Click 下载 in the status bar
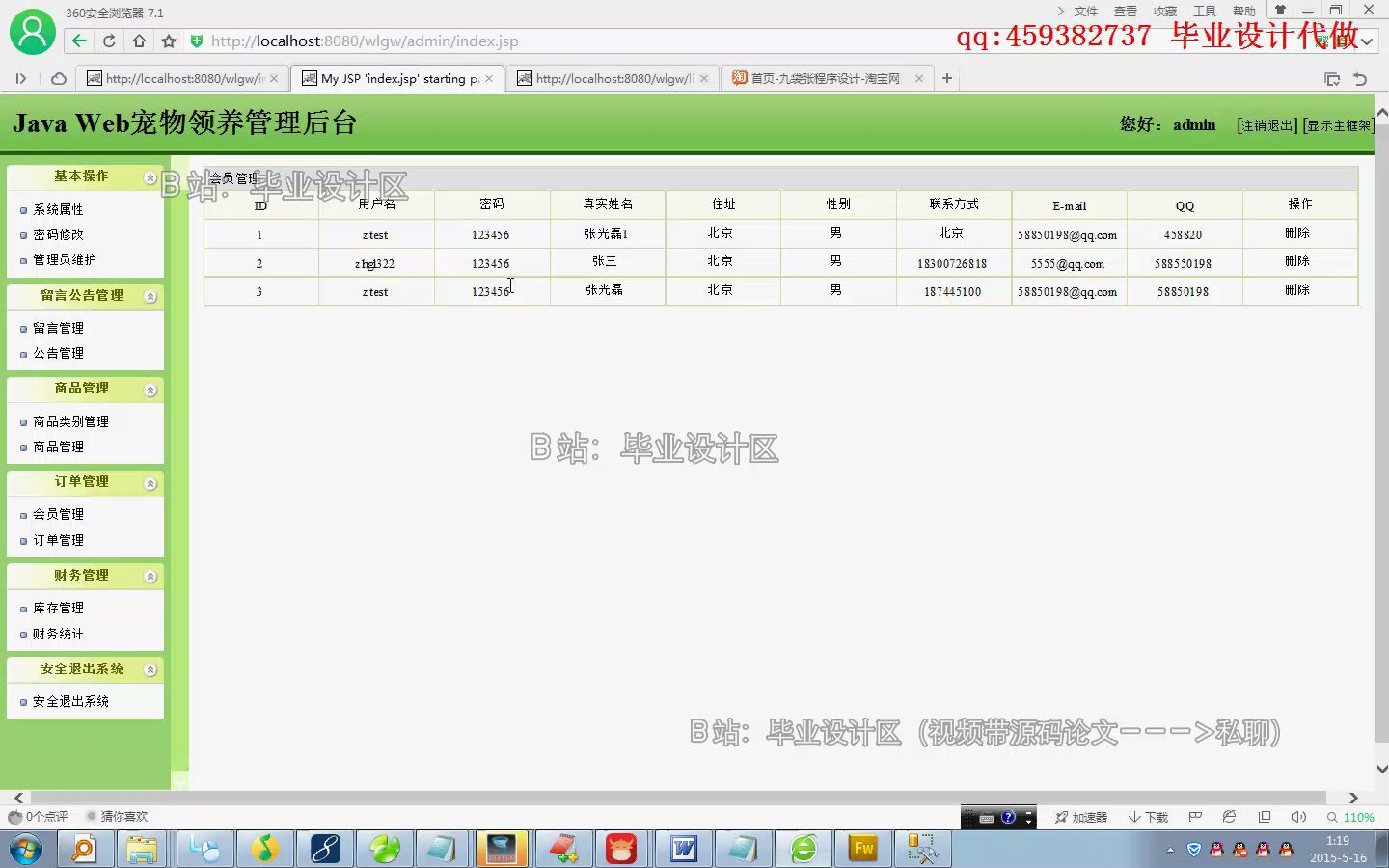1389x868 pixels. (1148, 817)
